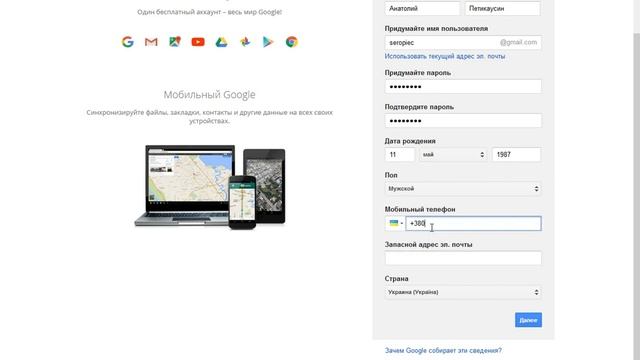Click the Мобильный Google heading

[x=209, y=95]
